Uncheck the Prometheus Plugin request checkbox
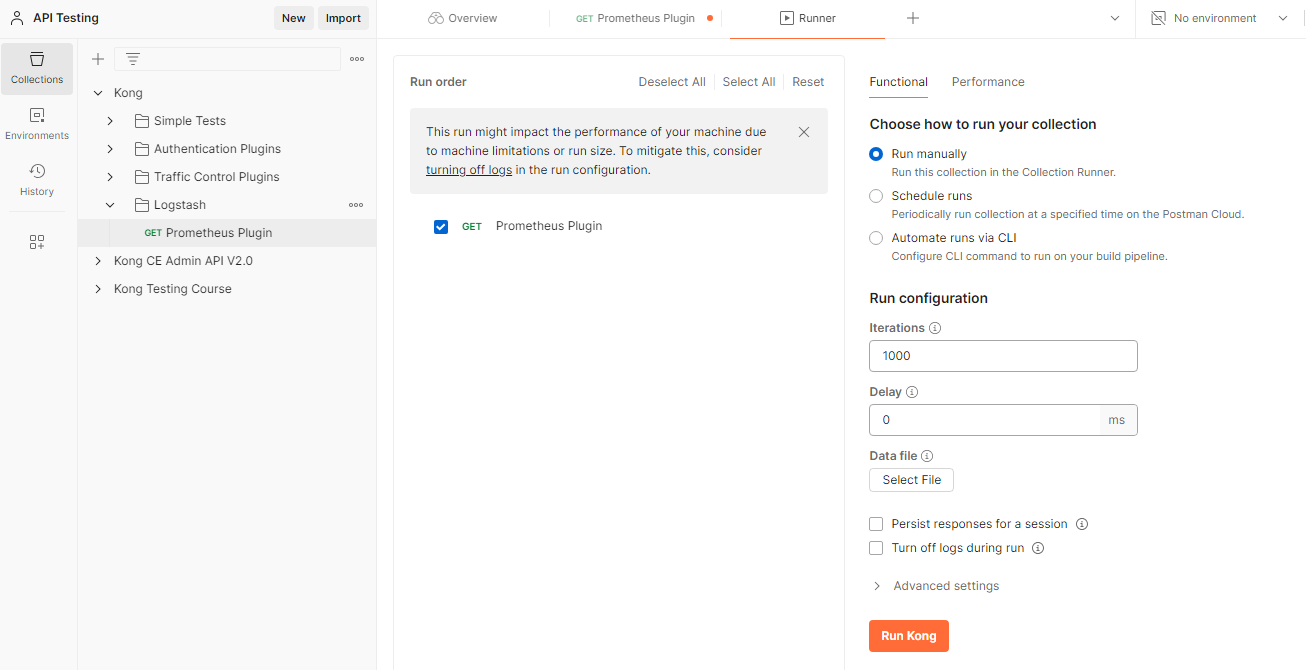 coord(441,227)
